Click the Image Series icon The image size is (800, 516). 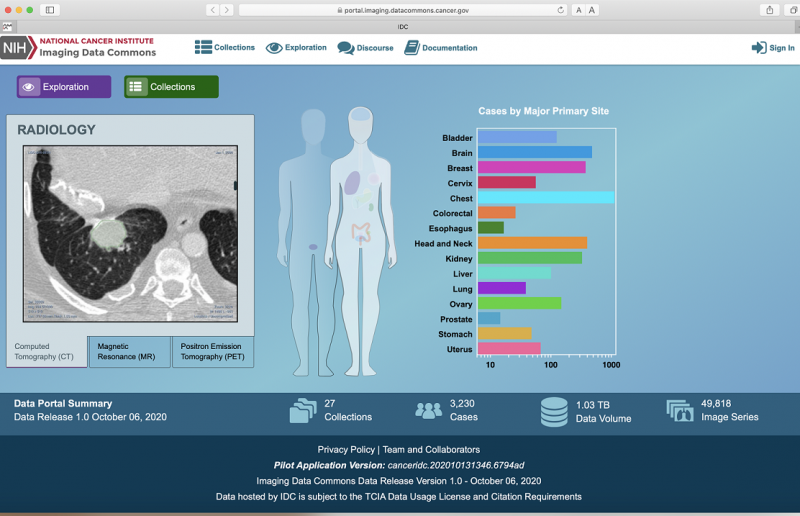point(680,411)
